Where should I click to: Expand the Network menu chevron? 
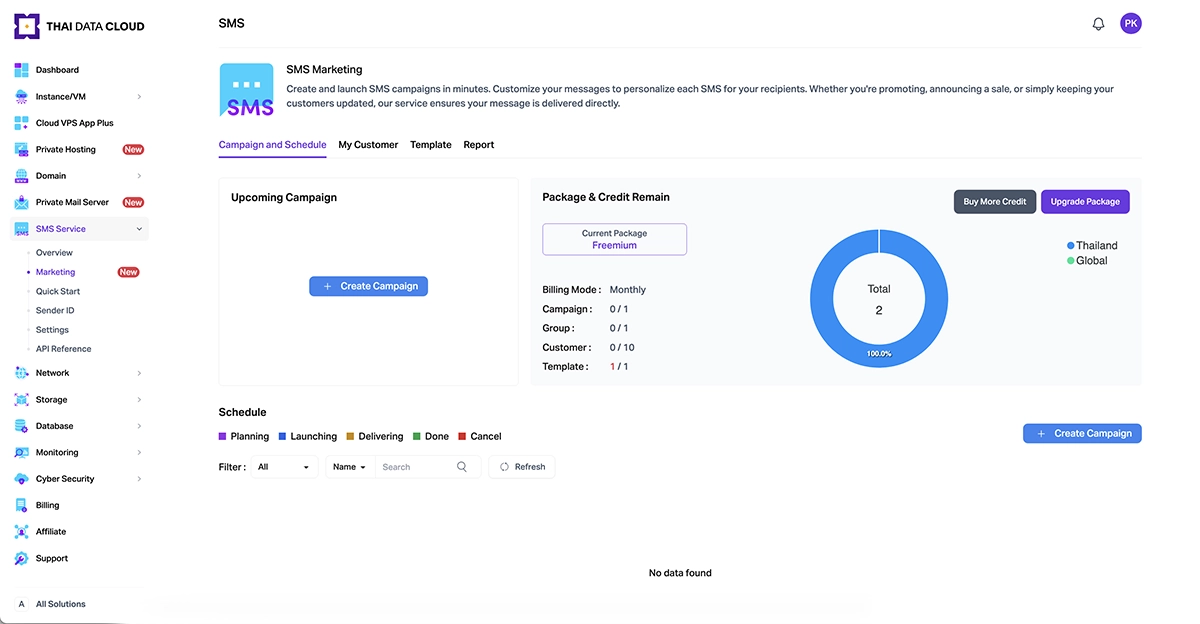[x=139, y=373]
